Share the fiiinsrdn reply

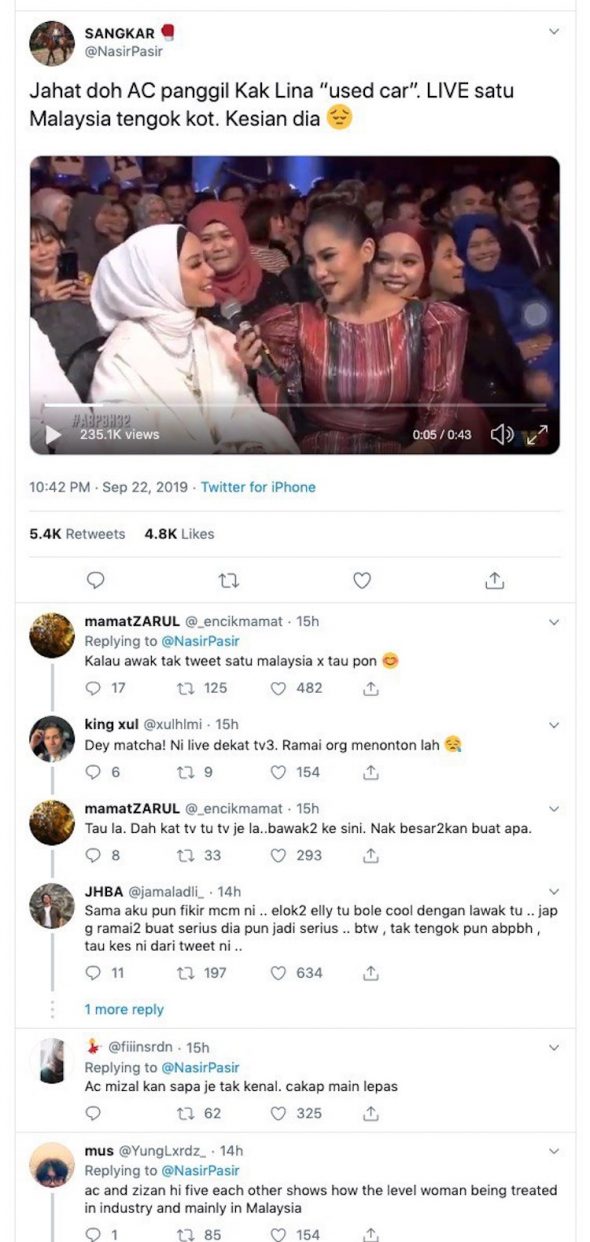click(370, 1113)
